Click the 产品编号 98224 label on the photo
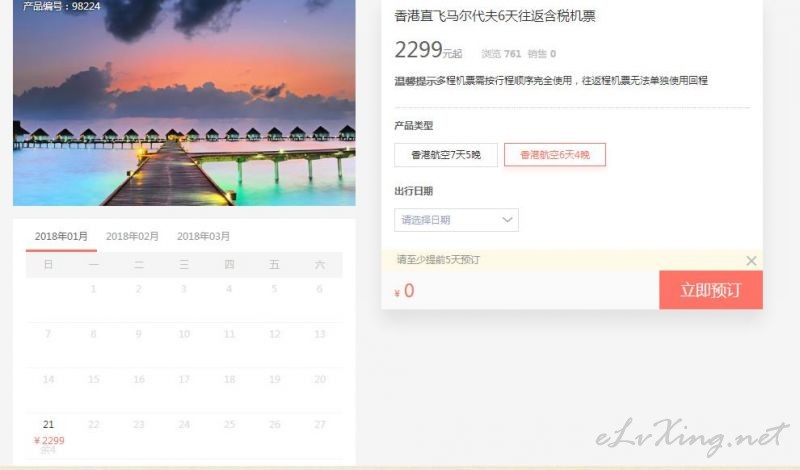The width and height of the screenshot is (800, 470). 61,6
